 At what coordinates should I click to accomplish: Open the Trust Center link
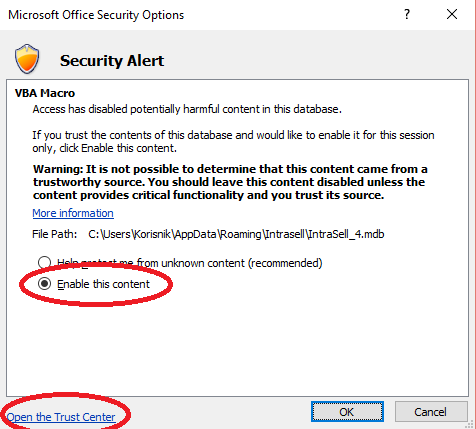(x=61, y=417)
